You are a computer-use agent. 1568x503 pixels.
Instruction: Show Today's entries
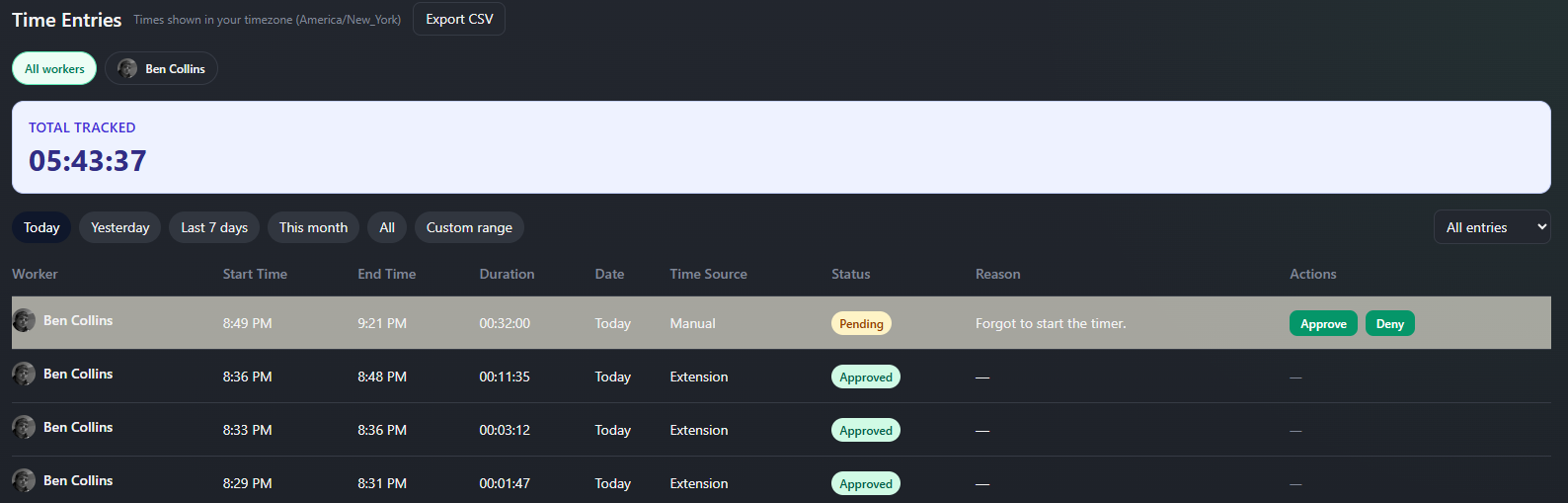[x=41, y=227]
